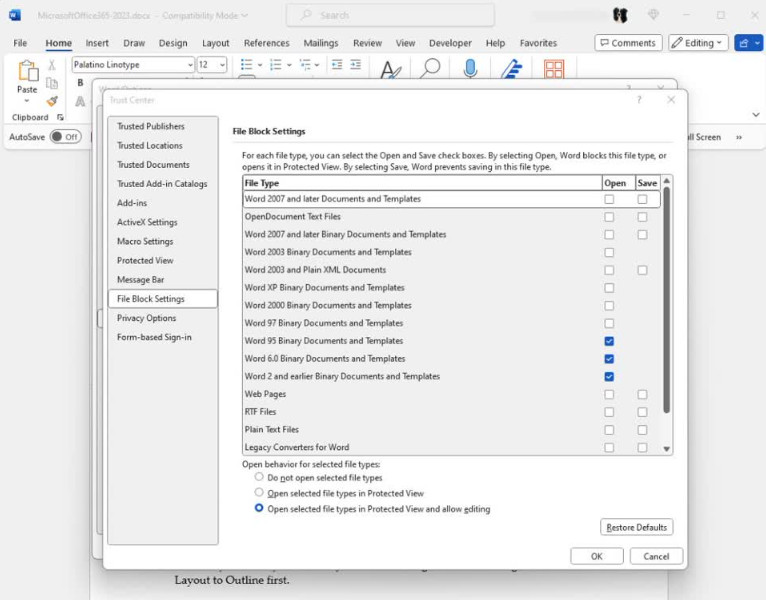Image resolution: width=766 pixels, height=600 pixels.
Task: Click the diamond premium icon in title bar
Action: pyautogui.click(x=653, y=15)
